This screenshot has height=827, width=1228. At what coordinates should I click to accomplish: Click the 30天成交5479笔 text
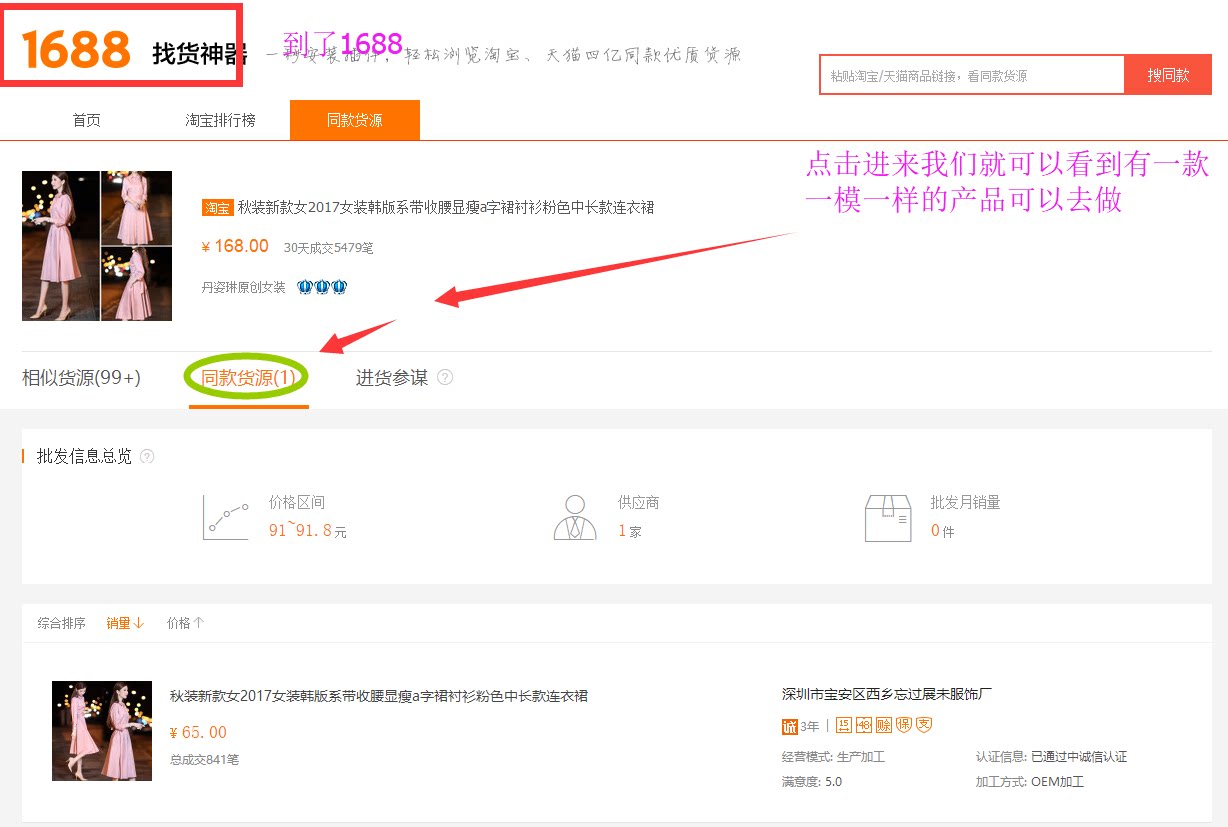pos(329,247)
